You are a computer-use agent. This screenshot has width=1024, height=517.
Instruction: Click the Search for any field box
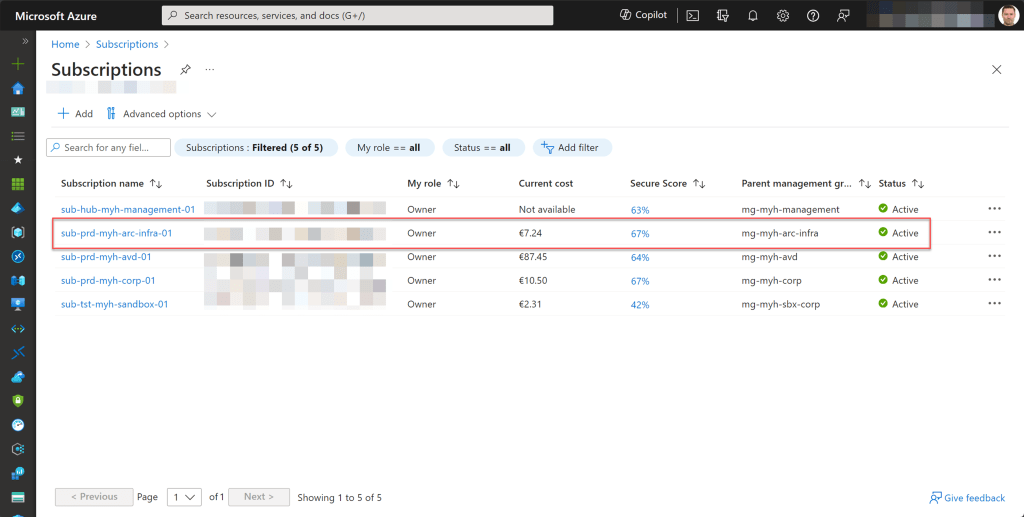(x=110, y=148)
